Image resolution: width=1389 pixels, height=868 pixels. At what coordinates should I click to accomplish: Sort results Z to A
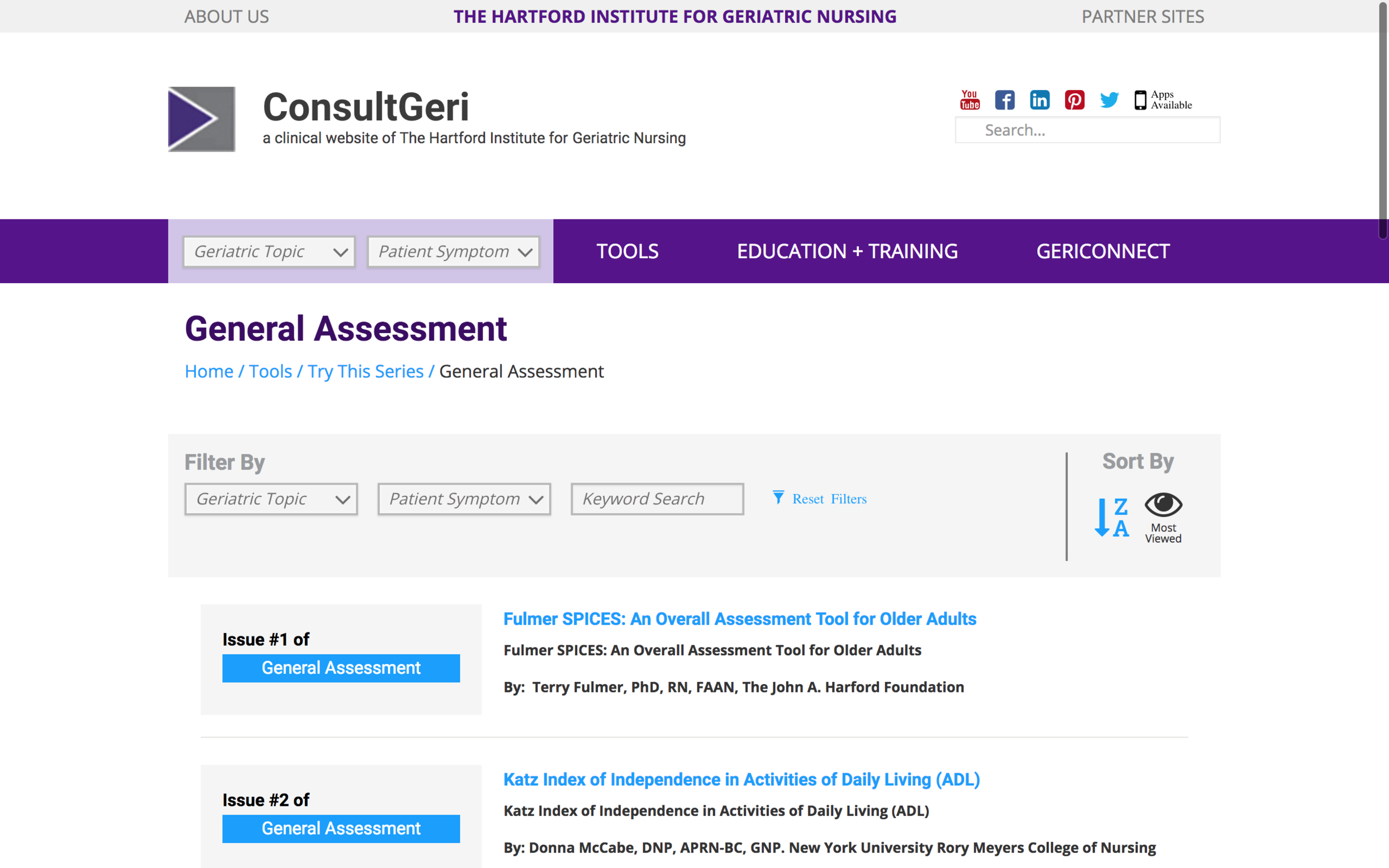click(x=1112, y=517)
